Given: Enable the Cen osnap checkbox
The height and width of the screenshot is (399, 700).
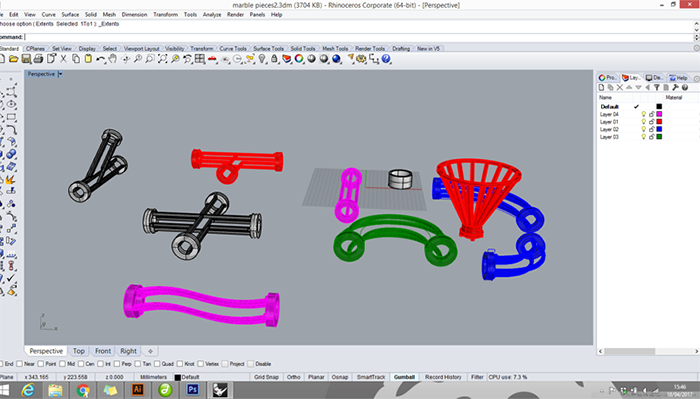Looking at the screenshot, I should click(80, 364).
